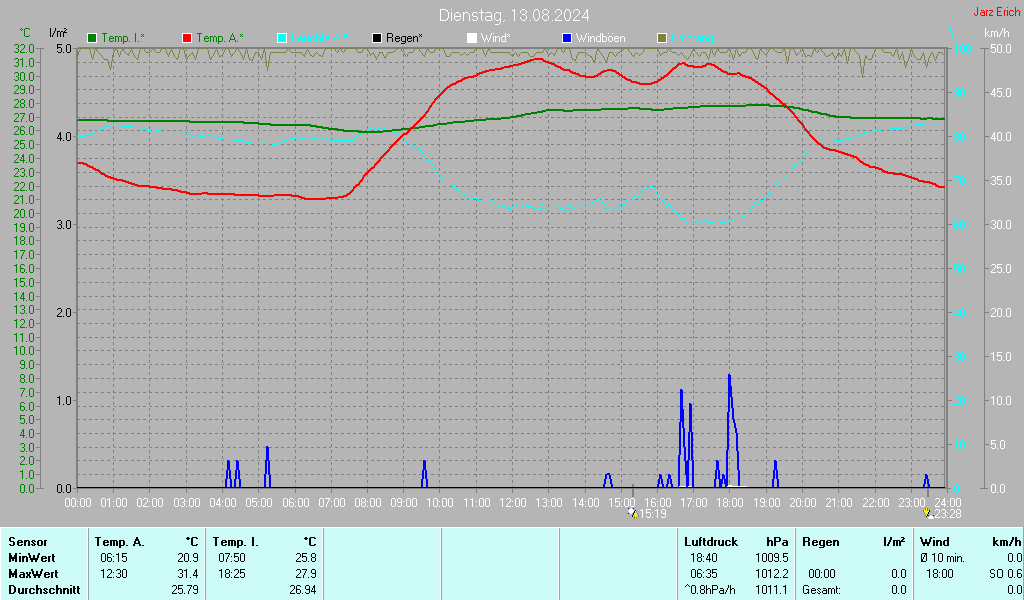Click the 'Temp. I.' column header
Image resolution: width=1024 pixels, height=600 pixels.
coord(235,542)
